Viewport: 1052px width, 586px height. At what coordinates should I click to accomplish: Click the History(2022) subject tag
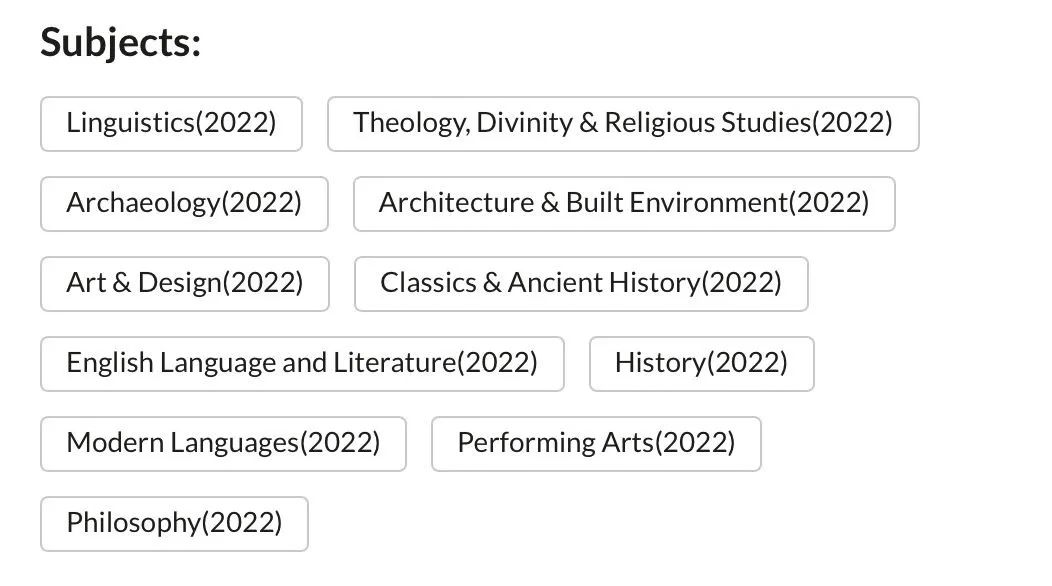701,364
